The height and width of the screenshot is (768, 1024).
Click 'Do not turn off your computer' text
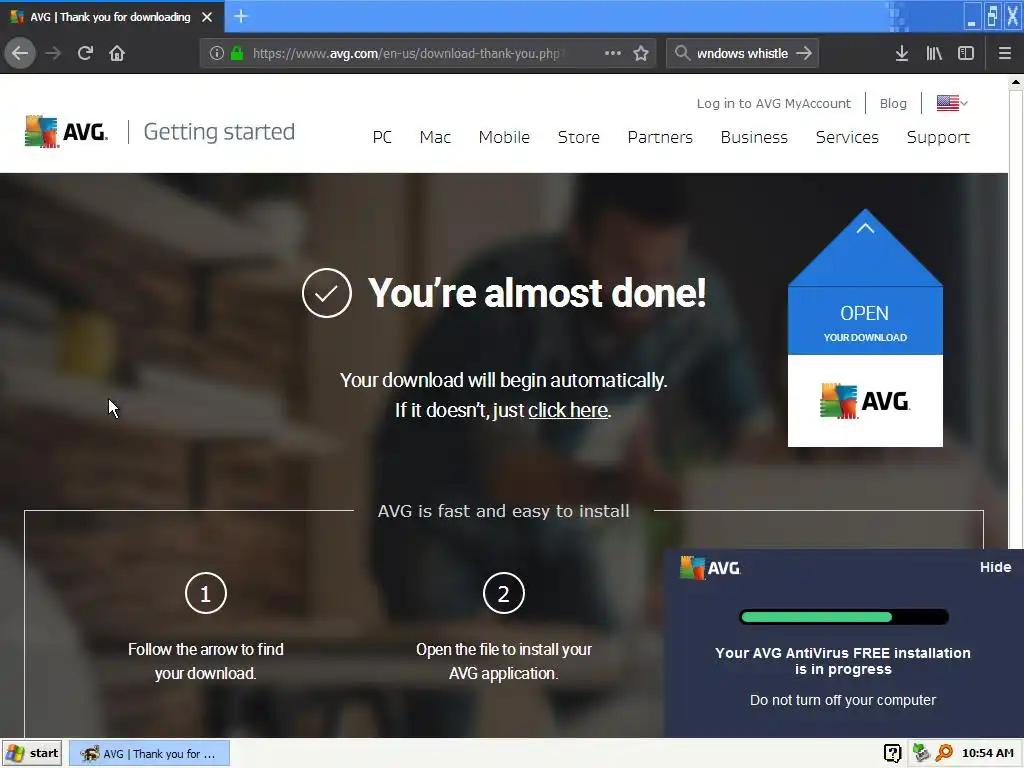pyautogui.click(x=842, y=700)
